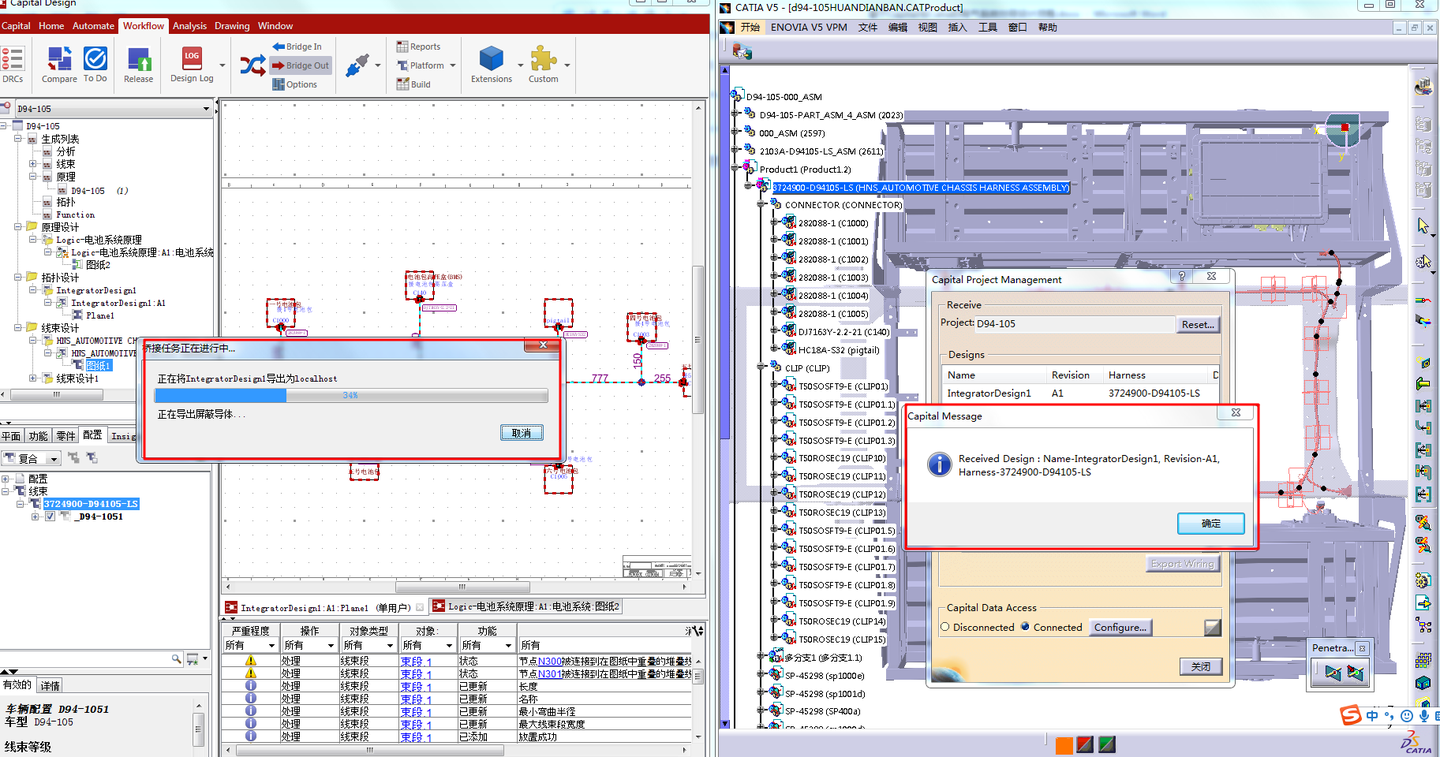Select Bridge In toolbar item

(296, 46)
